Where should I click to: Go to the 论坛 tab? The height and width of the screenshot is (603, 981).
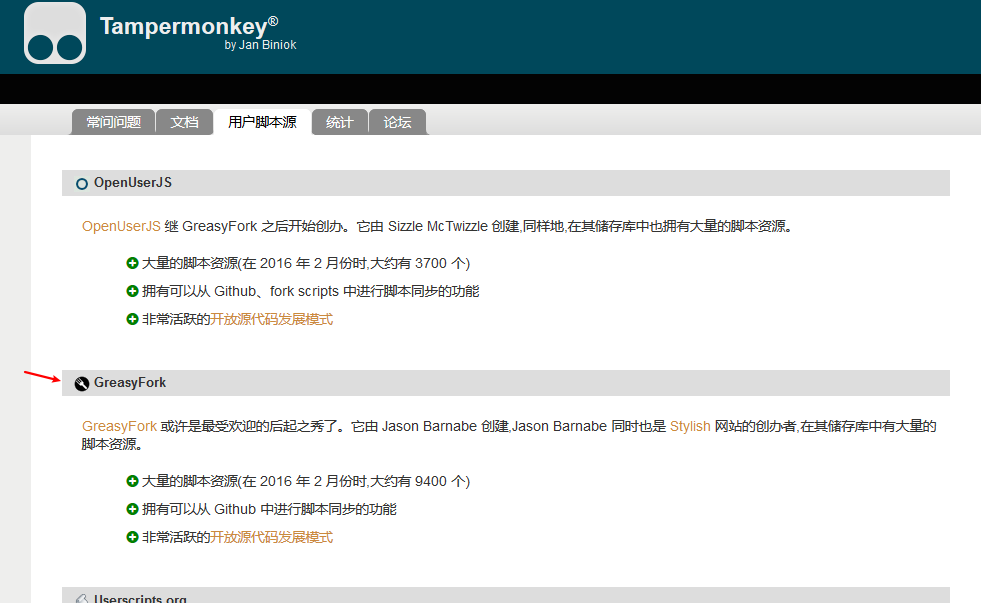pyautogui.click(x=397, y=122)
